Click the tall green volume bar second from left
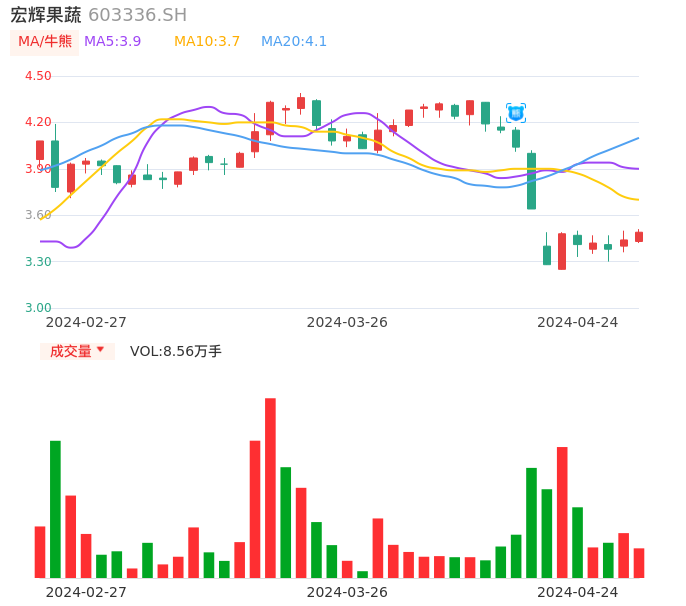 pos(55,508)
